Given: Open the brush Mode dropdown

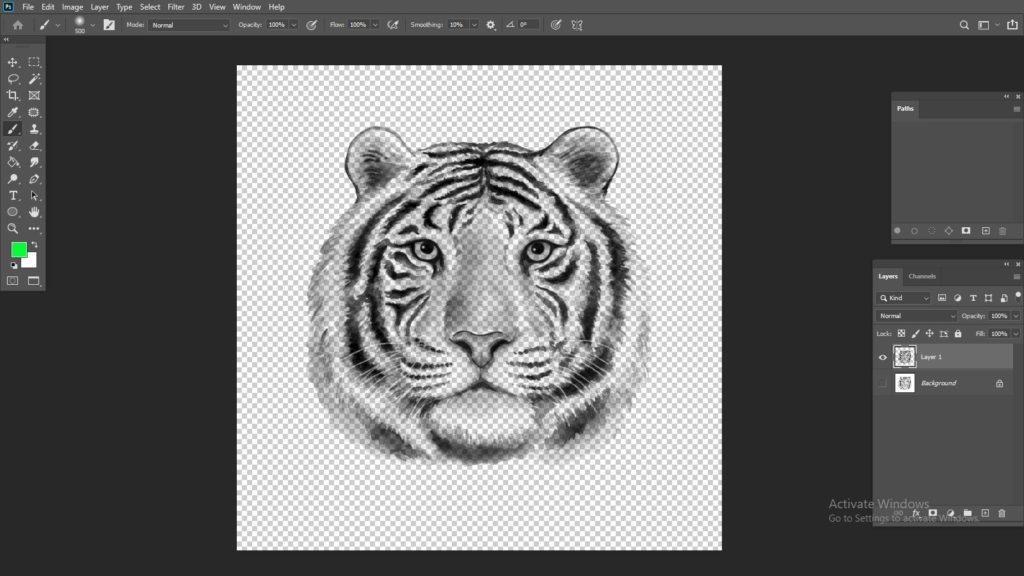Looking at the screenshot, I should [x=189, y=25].
